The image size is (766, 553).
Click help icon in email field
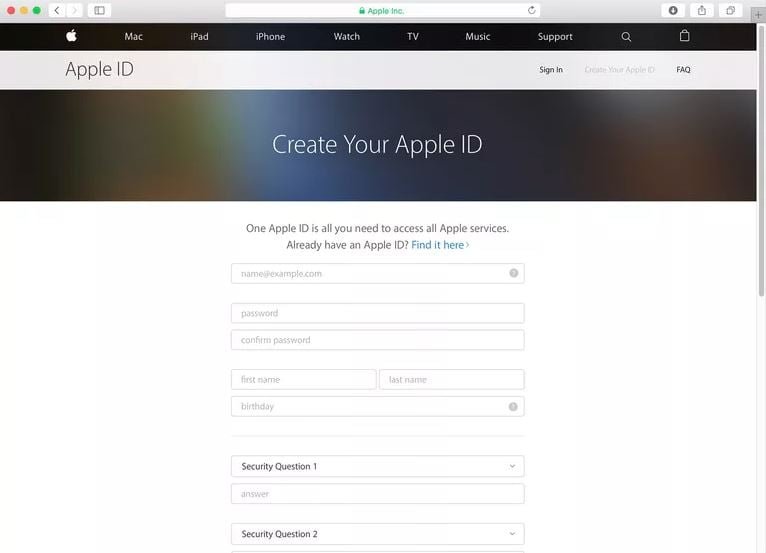pos(513,273)
